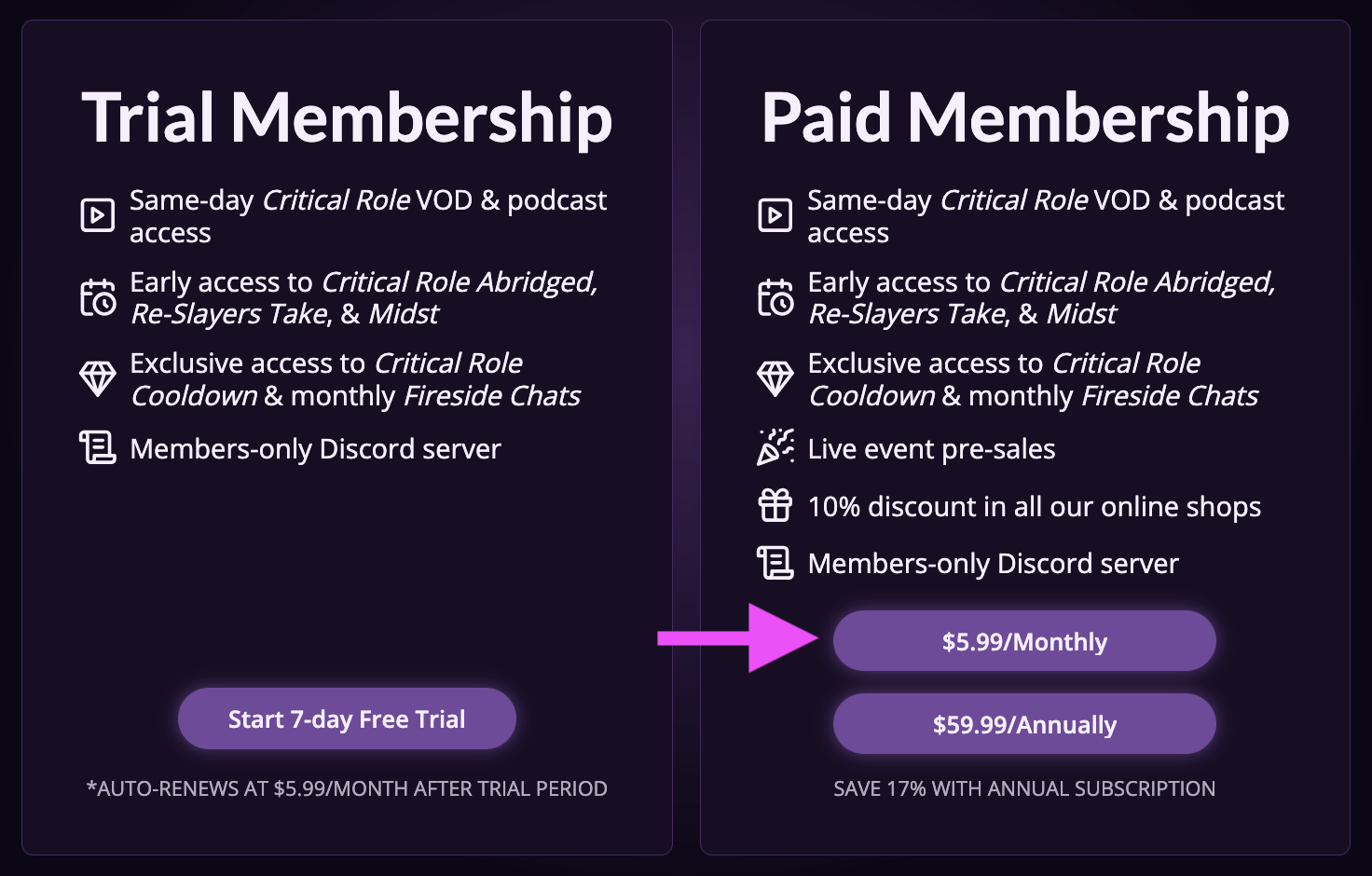Click the Paid exclusive access diamond icon
This screenshot has height=876, width=1372.
(775, 378)
